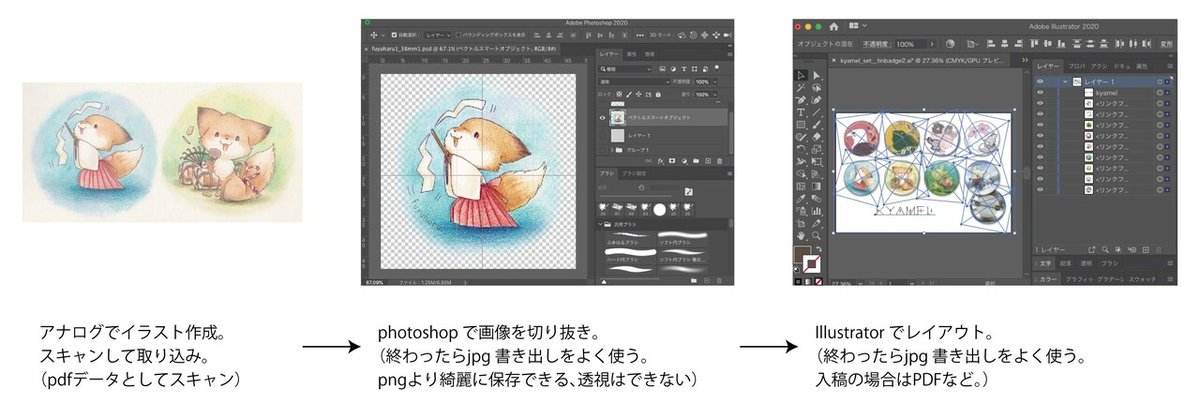Add layer style fx in Photoshop Layers panel

(661, 161)
